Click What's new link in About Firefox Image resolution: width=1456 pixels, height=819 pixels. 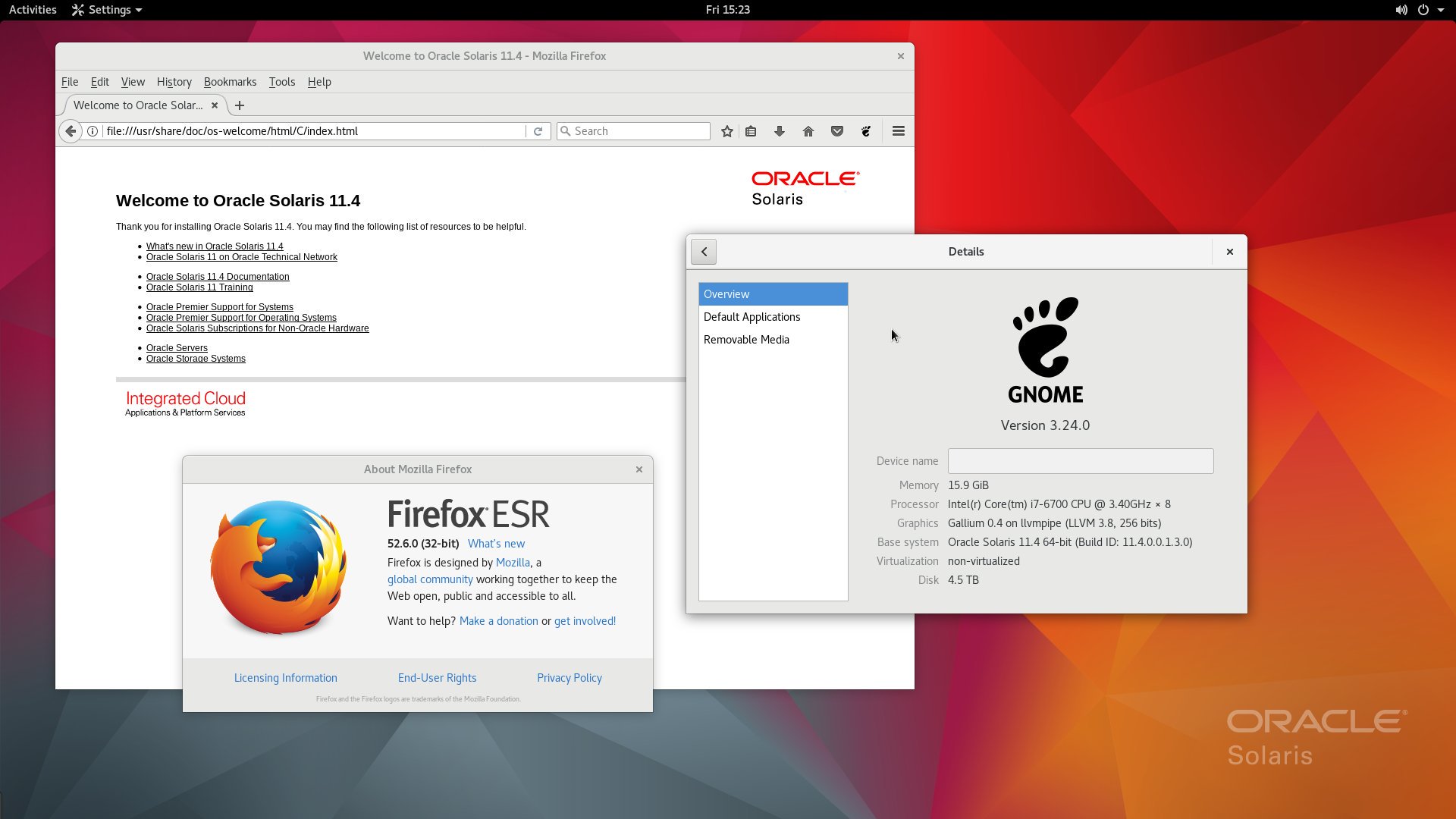click(496, 544)
